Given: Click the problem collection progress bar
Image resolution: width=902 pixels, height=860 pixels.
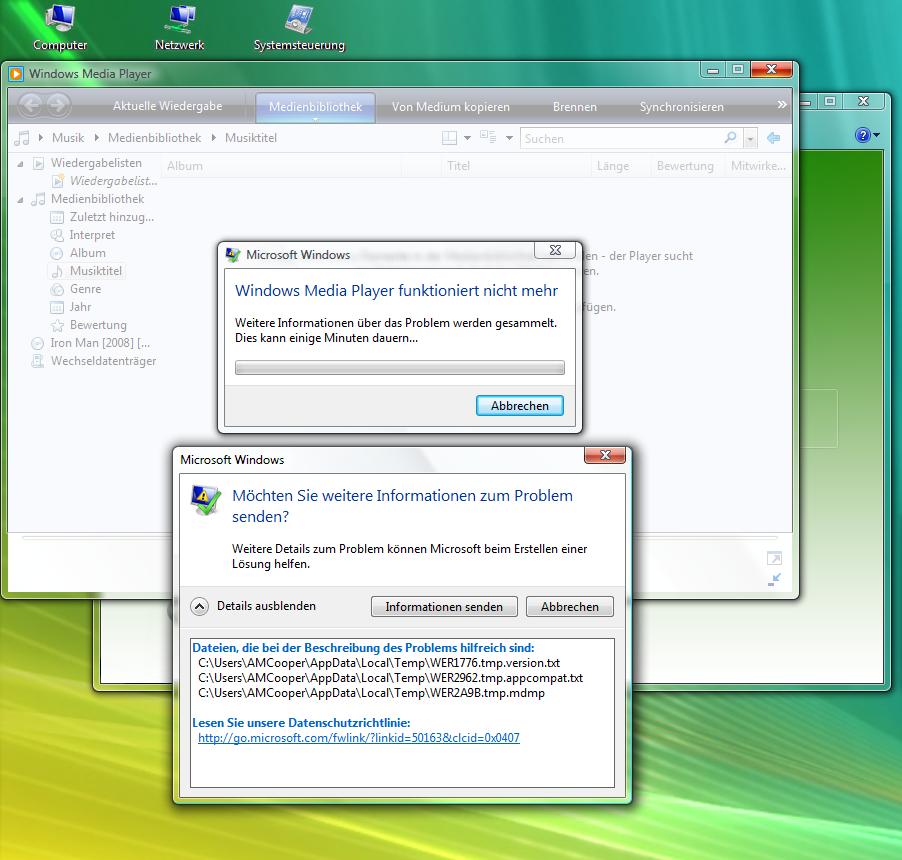Looking at the screenshot, I should pos(400,368).
